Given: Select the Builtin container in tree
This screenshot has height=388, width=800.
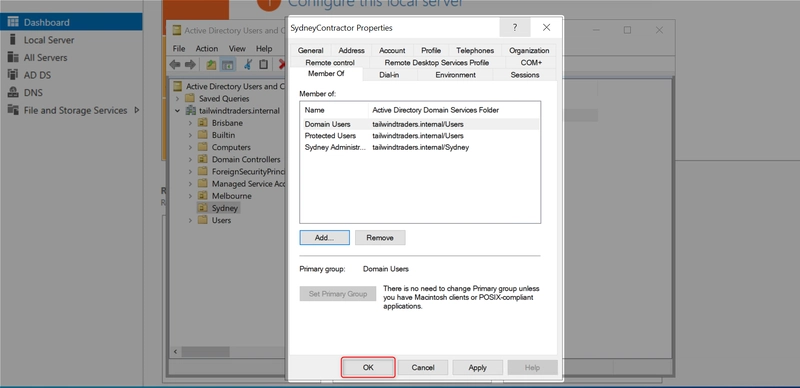Looking at the screenshot, I should tap(223, 135).
